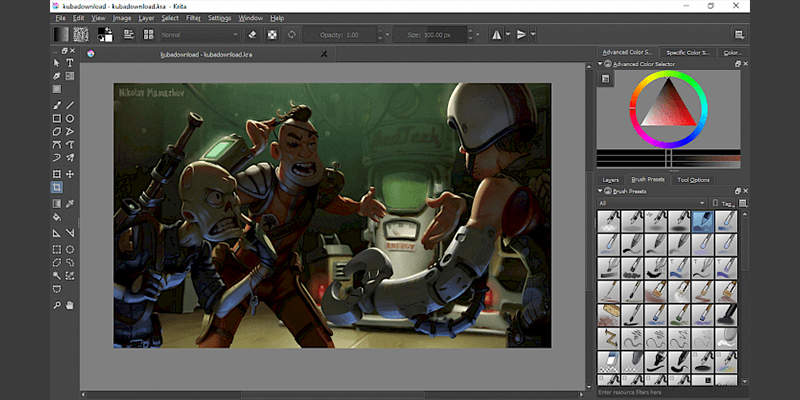800x400 pixels.
Task: Toggle Eraser mode in toolbar
Action: (252, 35)
